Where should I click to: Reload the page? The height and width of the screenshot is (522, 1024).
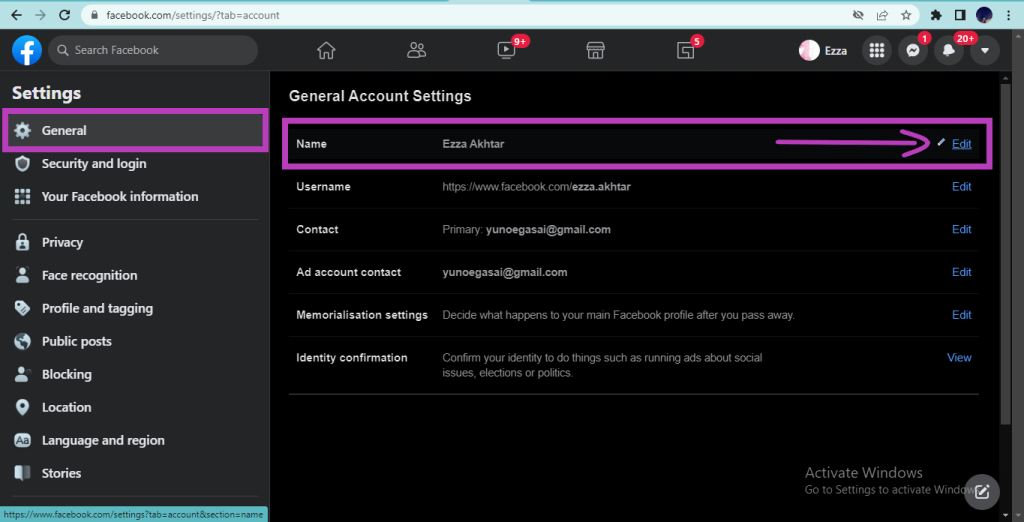point(64,14)
